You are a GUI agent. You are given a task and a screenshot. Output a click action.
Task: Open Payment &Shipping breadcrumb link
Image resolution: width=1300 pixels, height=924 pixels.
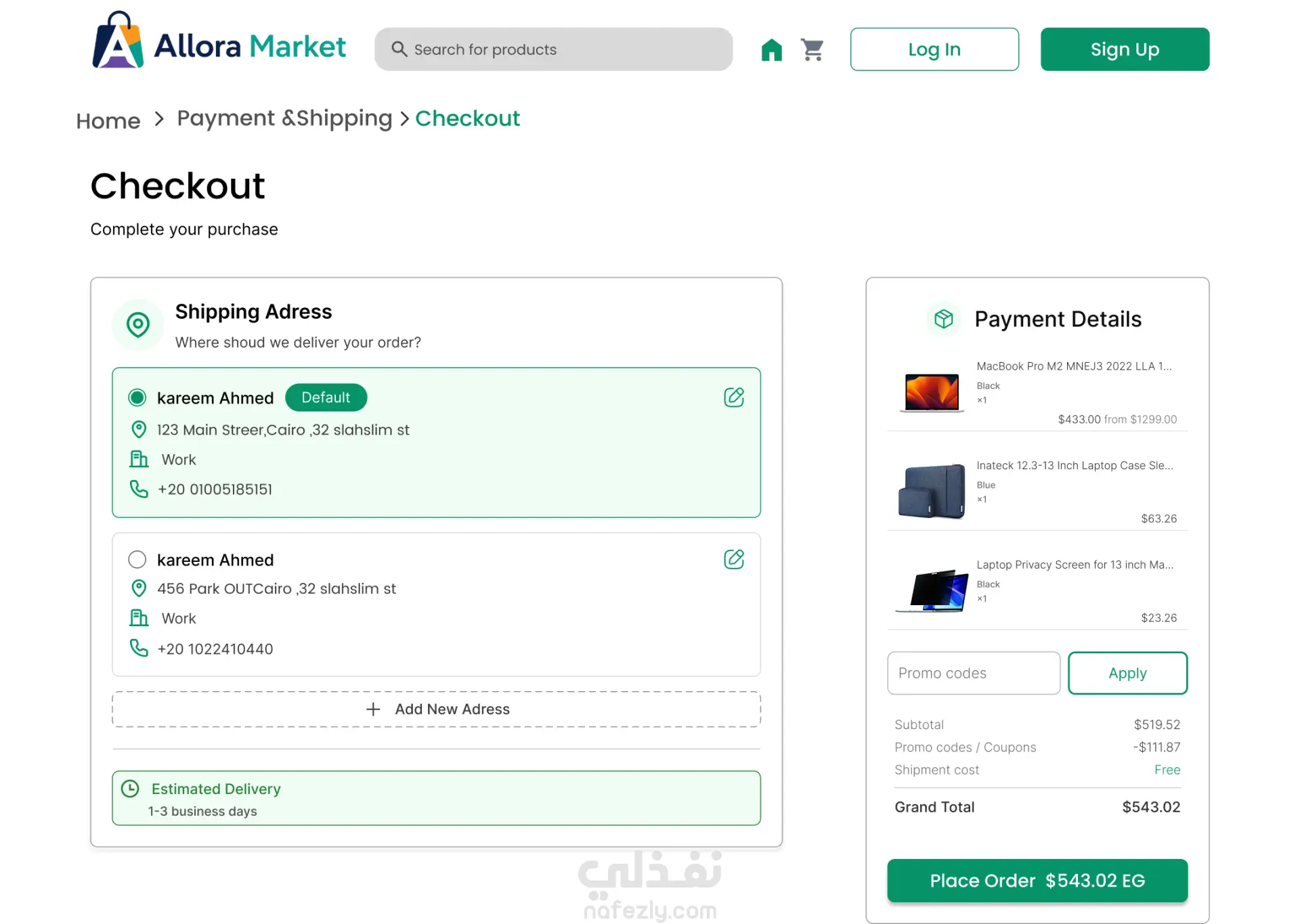[284, 118]
